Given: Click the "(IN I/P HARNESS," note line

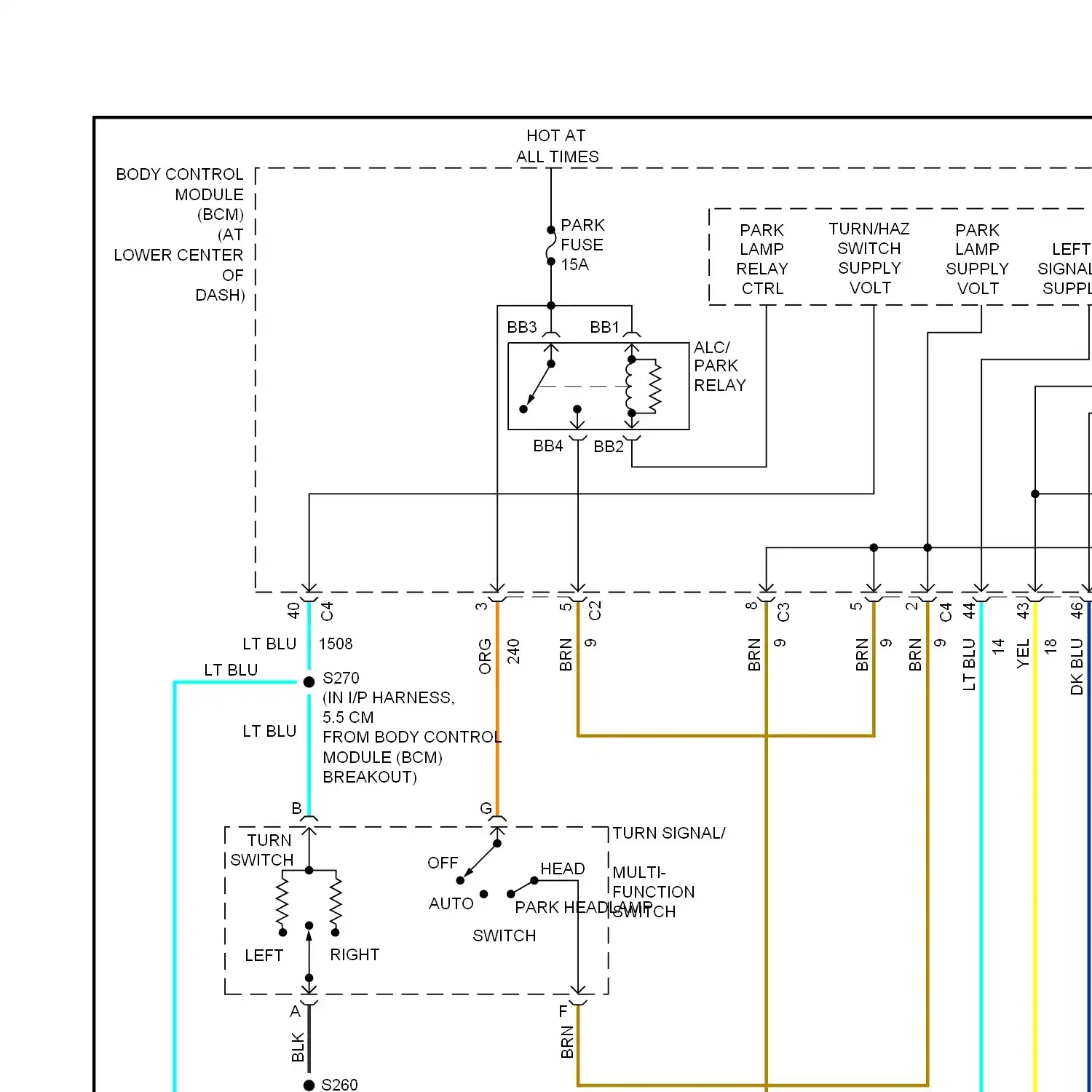Looking at the screenshot, I should pos(389,697).
